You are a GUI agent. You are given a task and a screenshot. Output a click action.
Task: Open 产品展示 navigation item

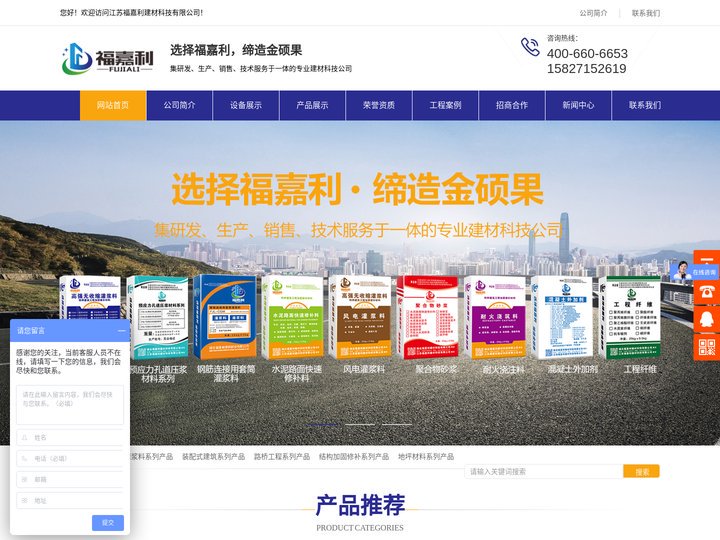point(312,105)
